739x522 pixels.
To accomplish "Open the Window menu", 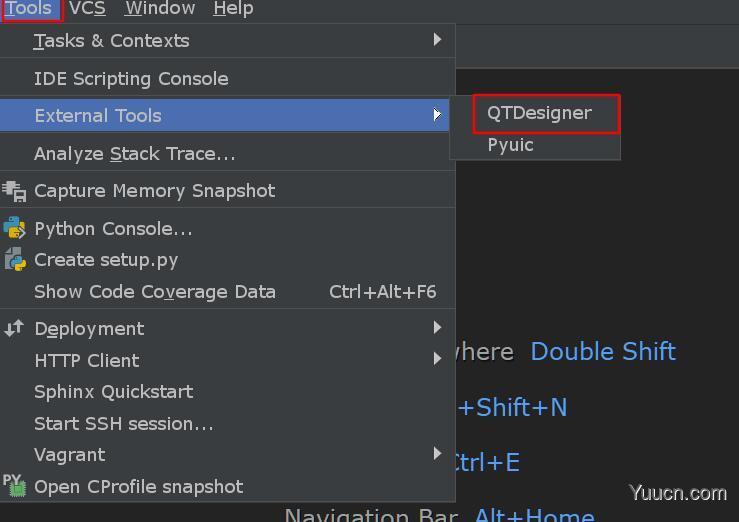I will [x=160, y=8].
